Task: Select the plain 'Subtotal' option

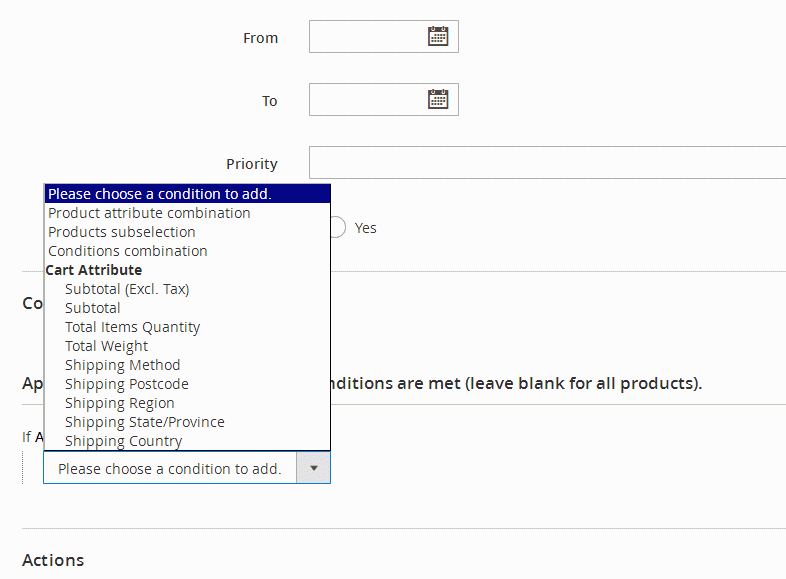Action: [x=93, y=308]
